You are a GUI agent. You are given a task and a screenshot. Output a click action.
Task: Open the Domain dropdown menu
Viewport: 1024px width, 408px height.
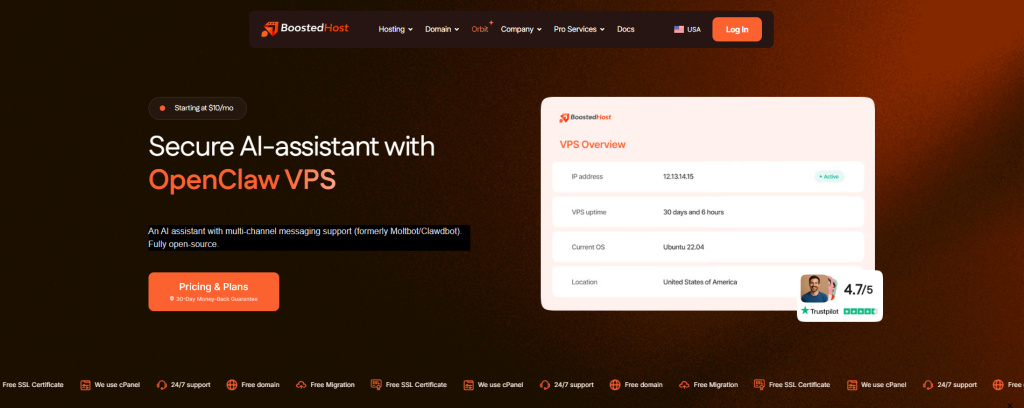pos(442,29)
